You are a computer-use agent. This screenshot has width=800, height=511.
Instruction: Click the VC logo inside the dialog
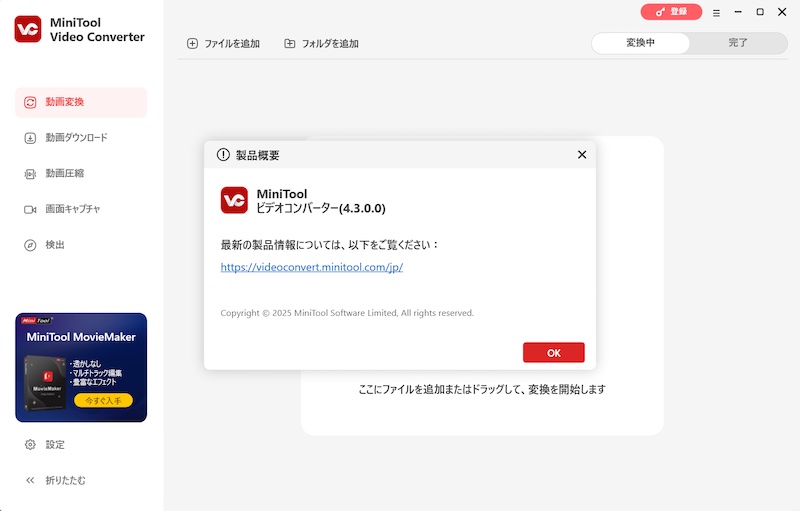pos(234,200)
